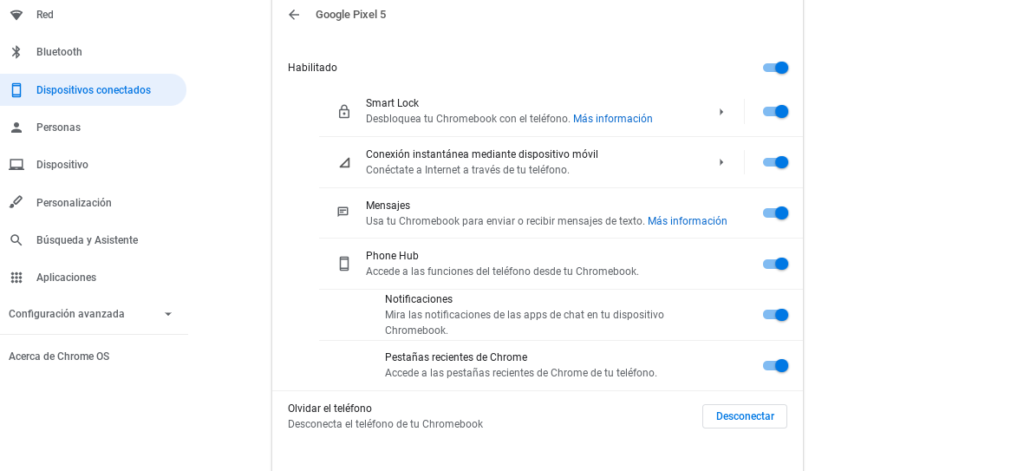Switch off Pestañas recientes de Chrome toggle
Viewport: 1024px width, 471px height.
point(776,366)
